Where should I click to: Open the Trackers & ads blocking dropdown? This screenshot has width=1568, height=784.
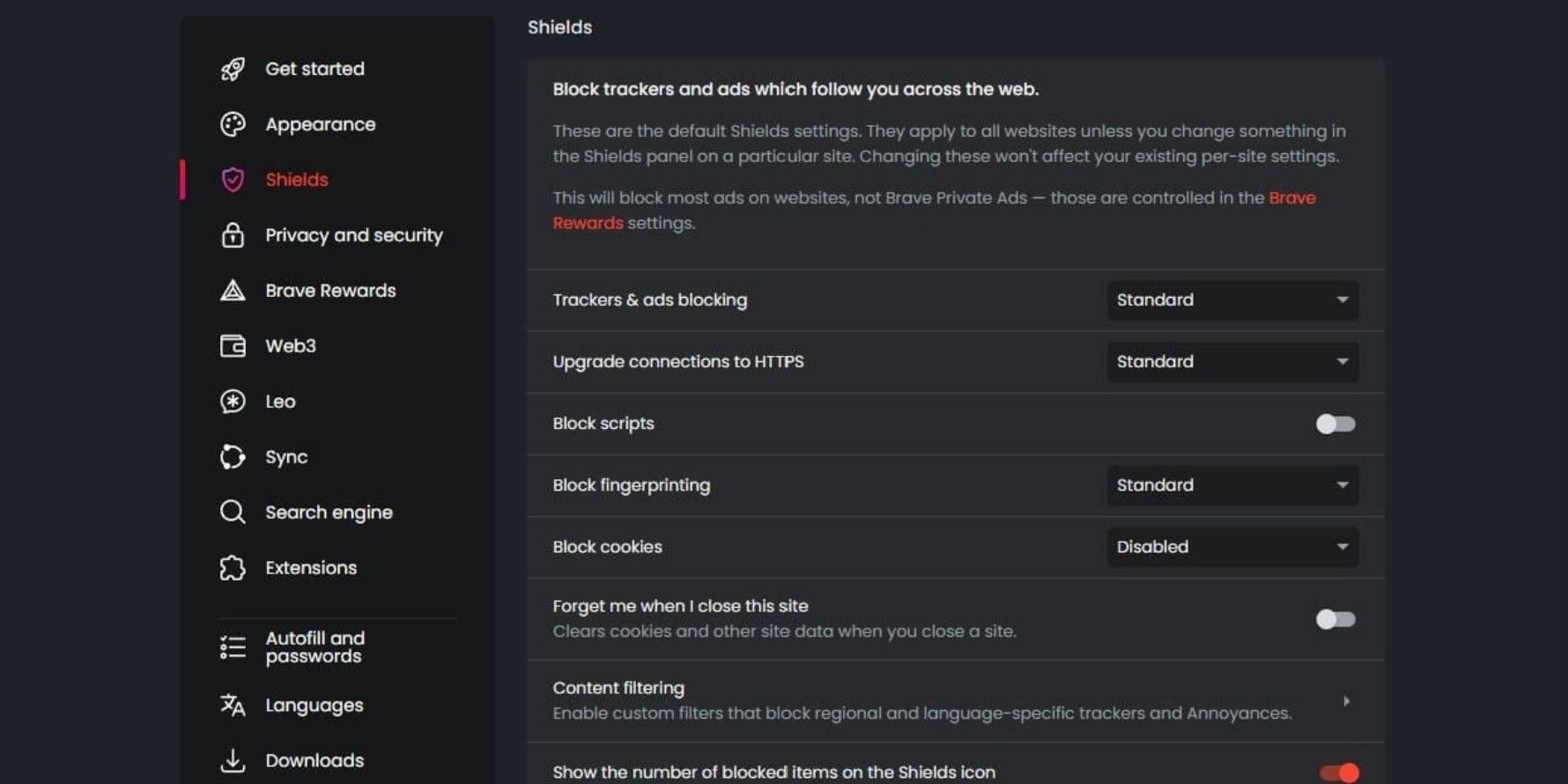pyautogui.click(x=1231, y=300)
